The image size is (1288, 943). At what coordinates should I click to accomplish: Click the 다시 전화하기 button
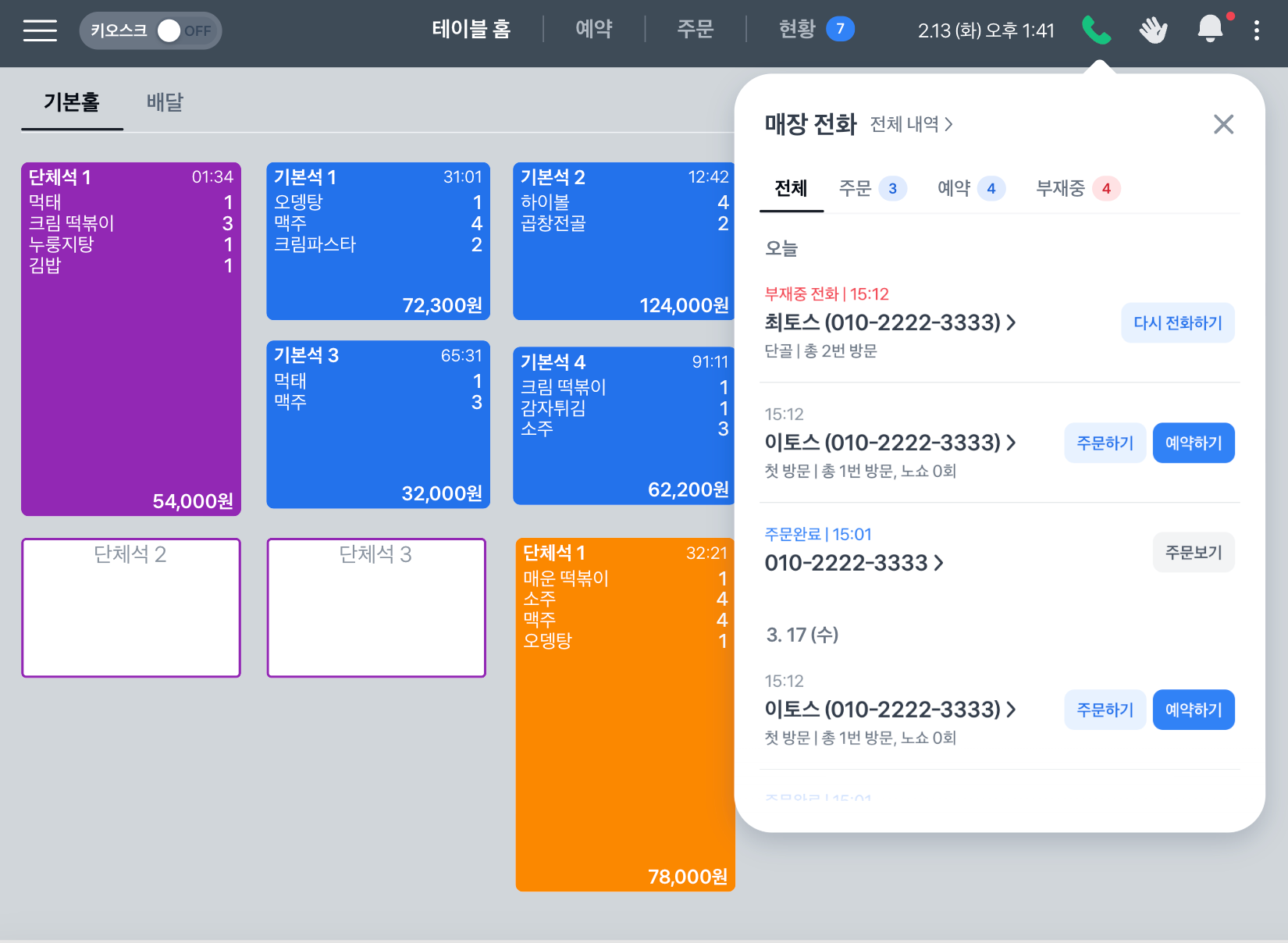click(x=1178, y=322)
